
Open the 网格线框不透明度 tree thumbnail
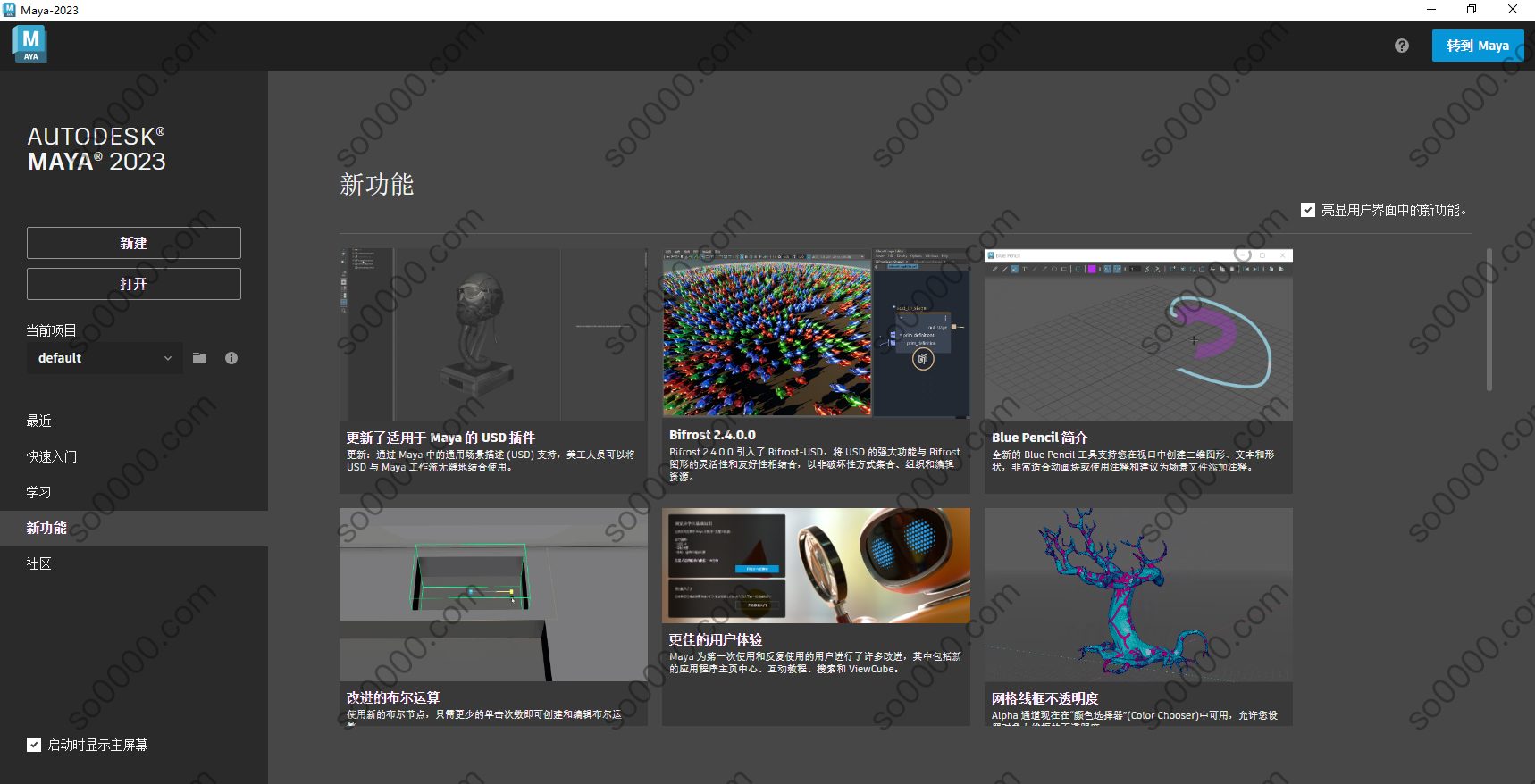pyautogui.click(x=1138, y=595)
